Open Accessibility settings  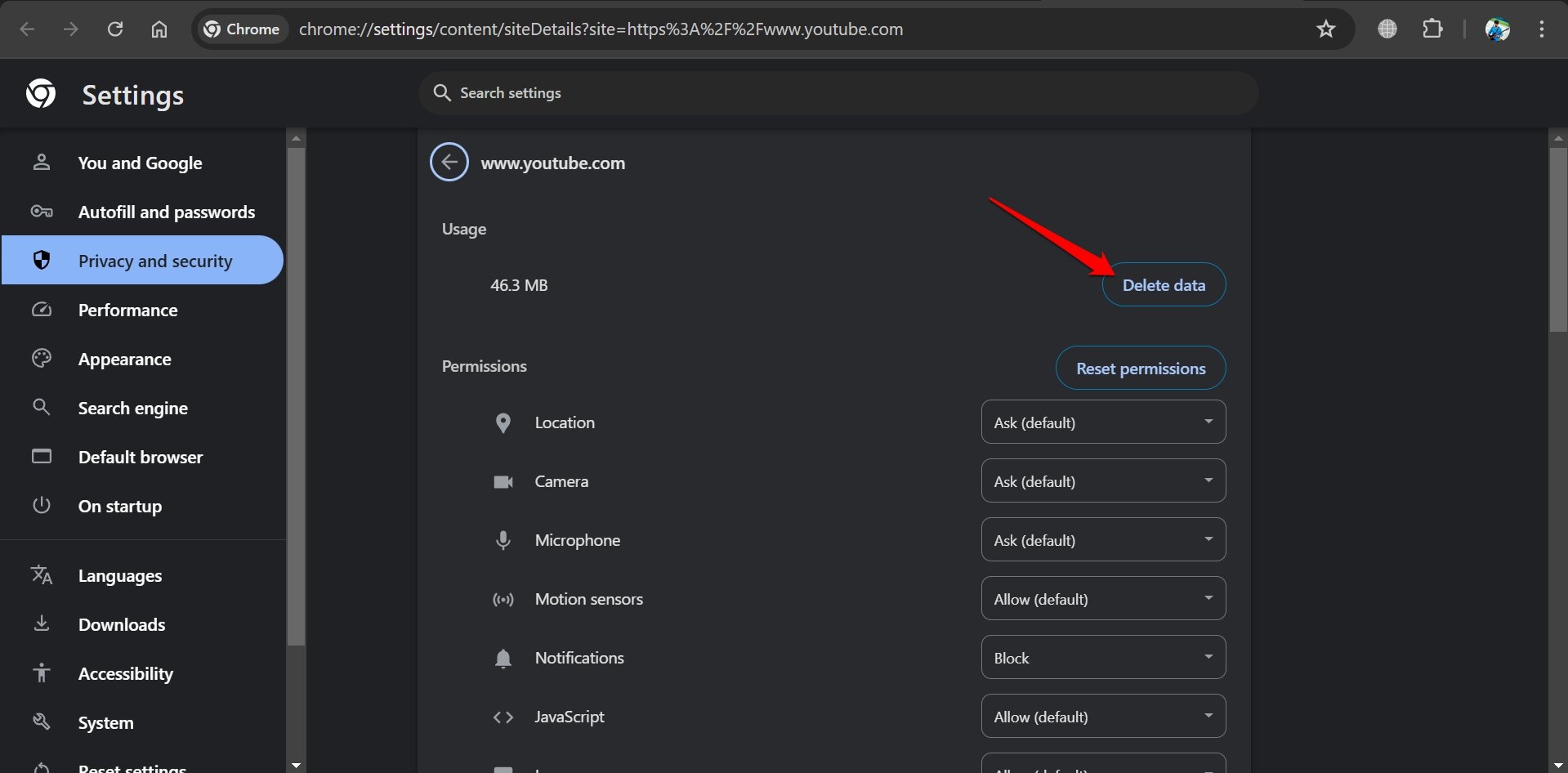143,673
